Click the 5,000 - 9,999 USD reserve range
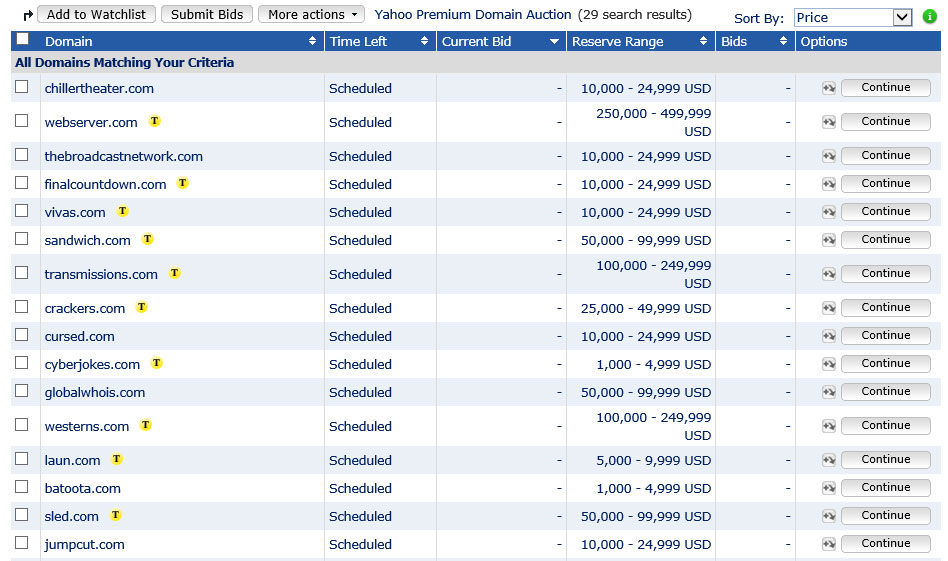The height and width of the screenshot is (561, 948). [654, 460]
